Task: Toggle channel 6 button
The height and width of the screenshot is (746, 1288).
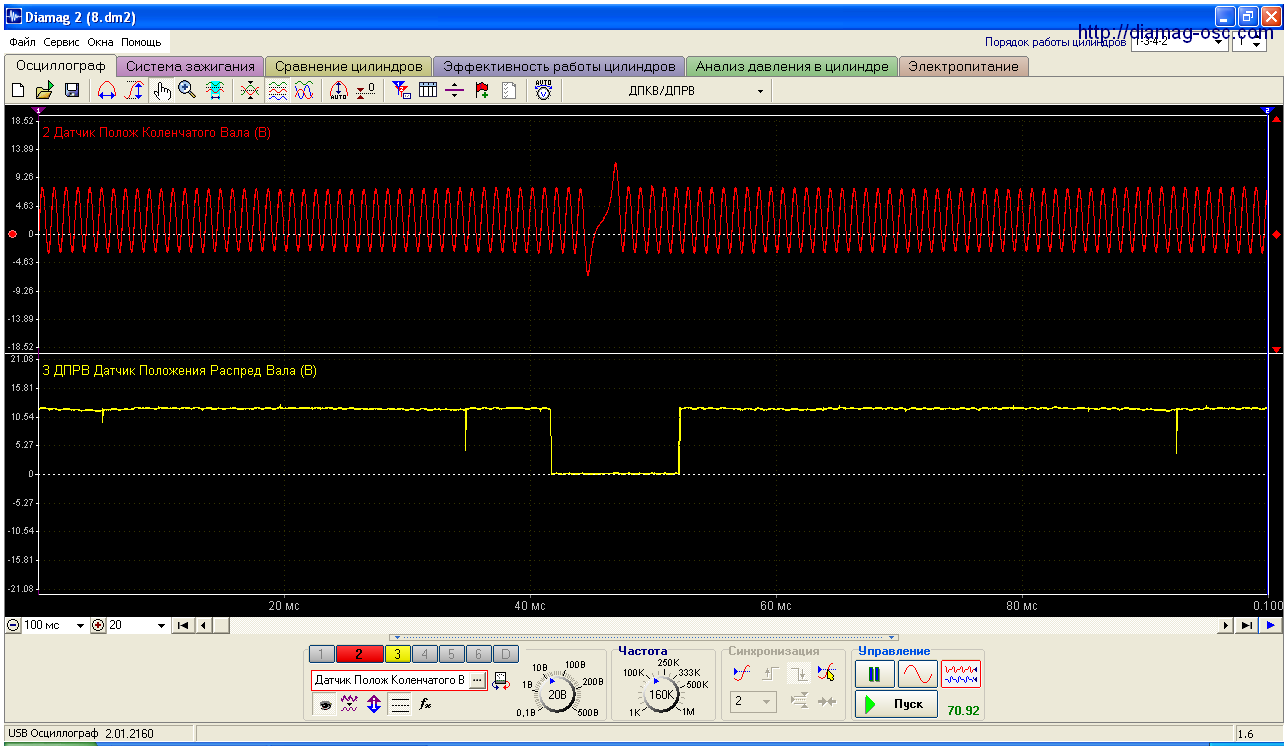Action: pyautogui.click(x=479, y=655)
